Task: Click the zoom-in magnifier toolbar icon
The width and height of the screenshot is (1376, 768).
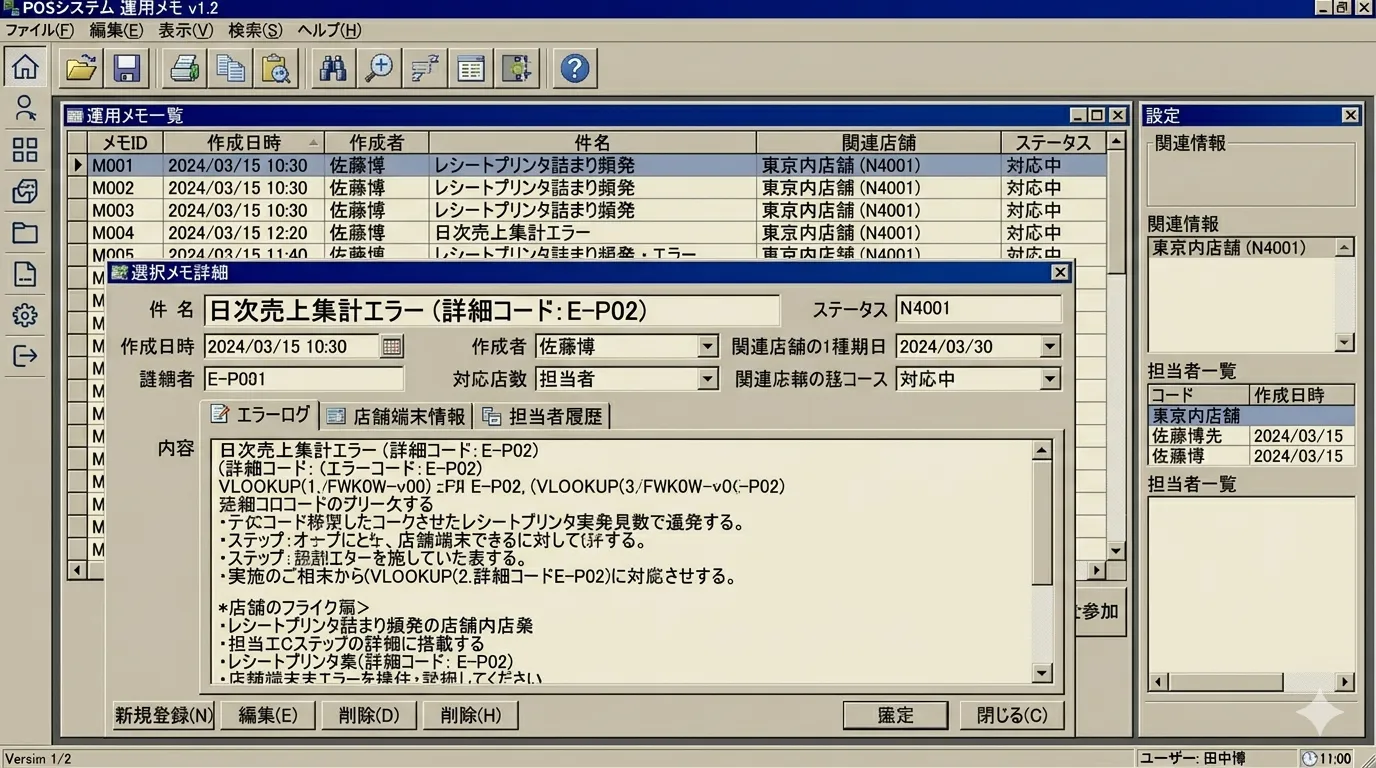Action: (x=379, y=68)
